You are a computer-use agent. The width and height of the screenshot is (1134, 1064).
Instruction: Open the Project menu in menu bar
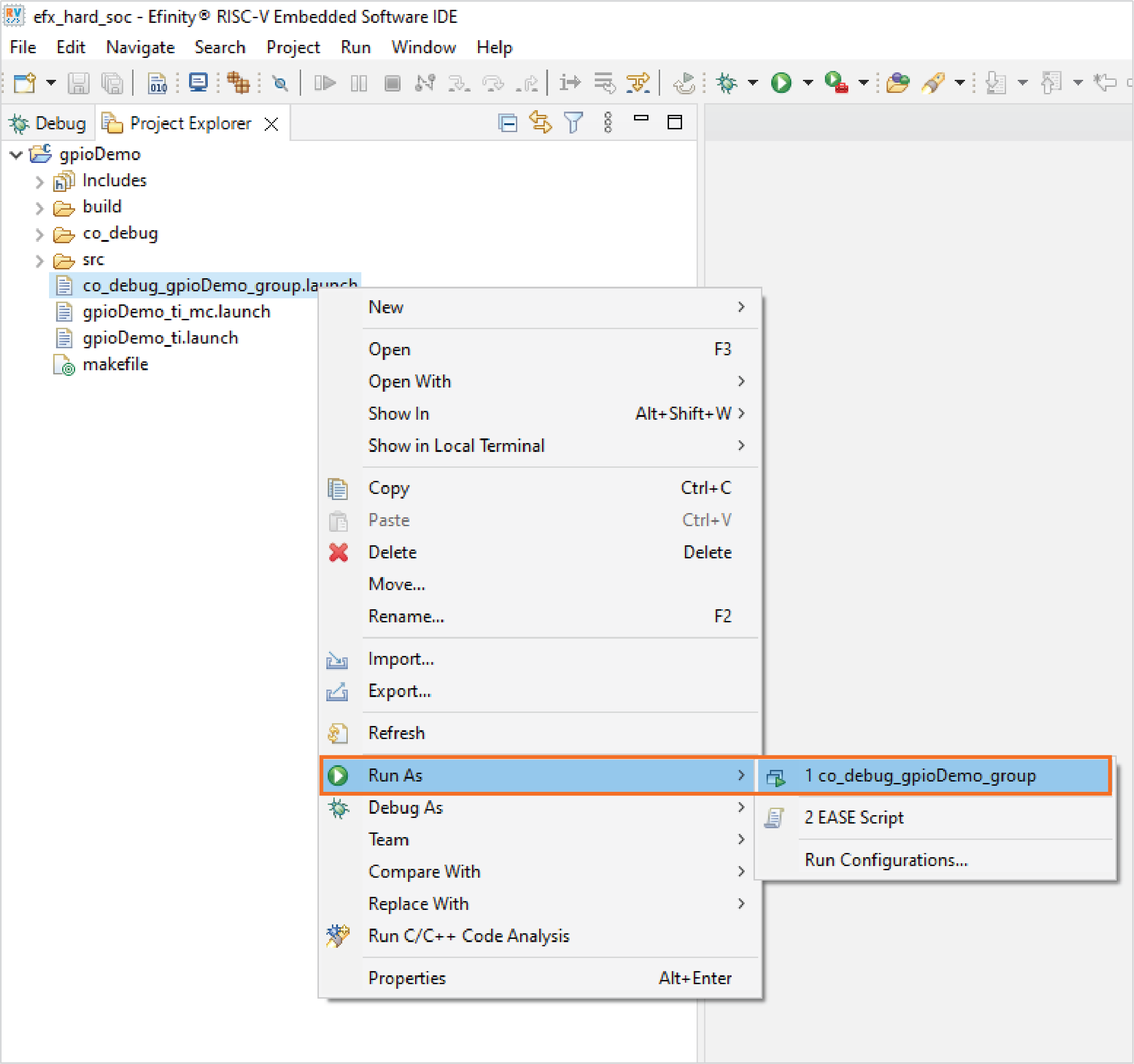293,47
